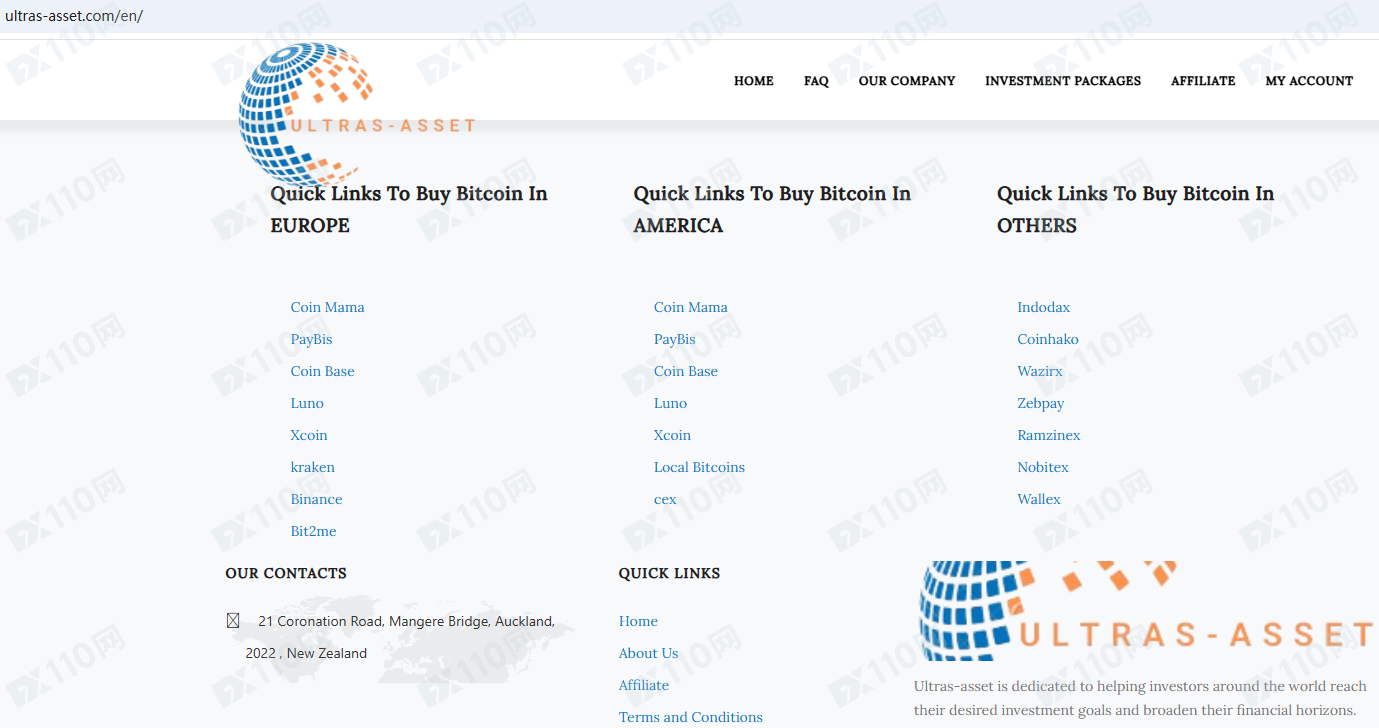Open Local Bitcoins link under America

tap(699, 467)
